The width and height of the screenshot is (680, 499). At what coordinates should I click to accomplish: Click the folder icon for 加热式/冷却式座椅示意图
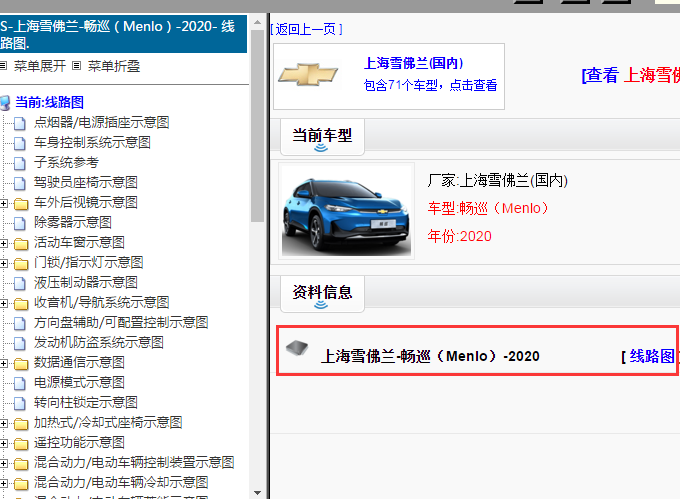21,423
